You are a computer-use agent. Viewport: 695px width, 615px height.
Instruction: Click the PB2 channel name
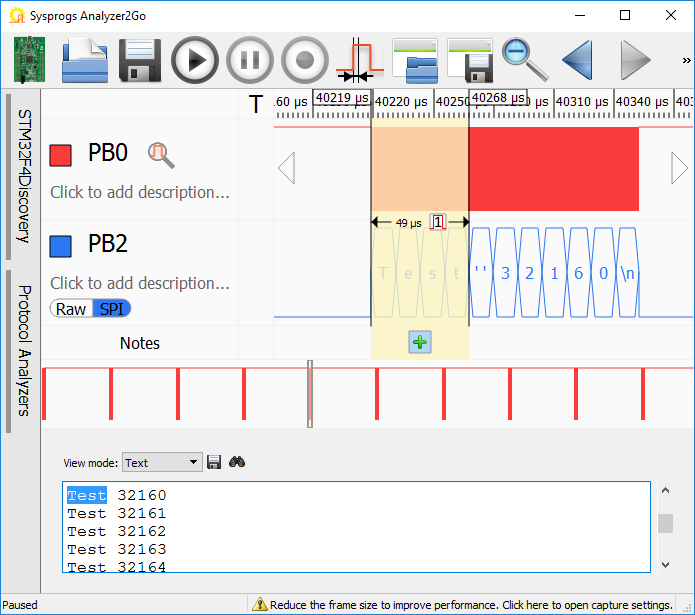[108, 244]
